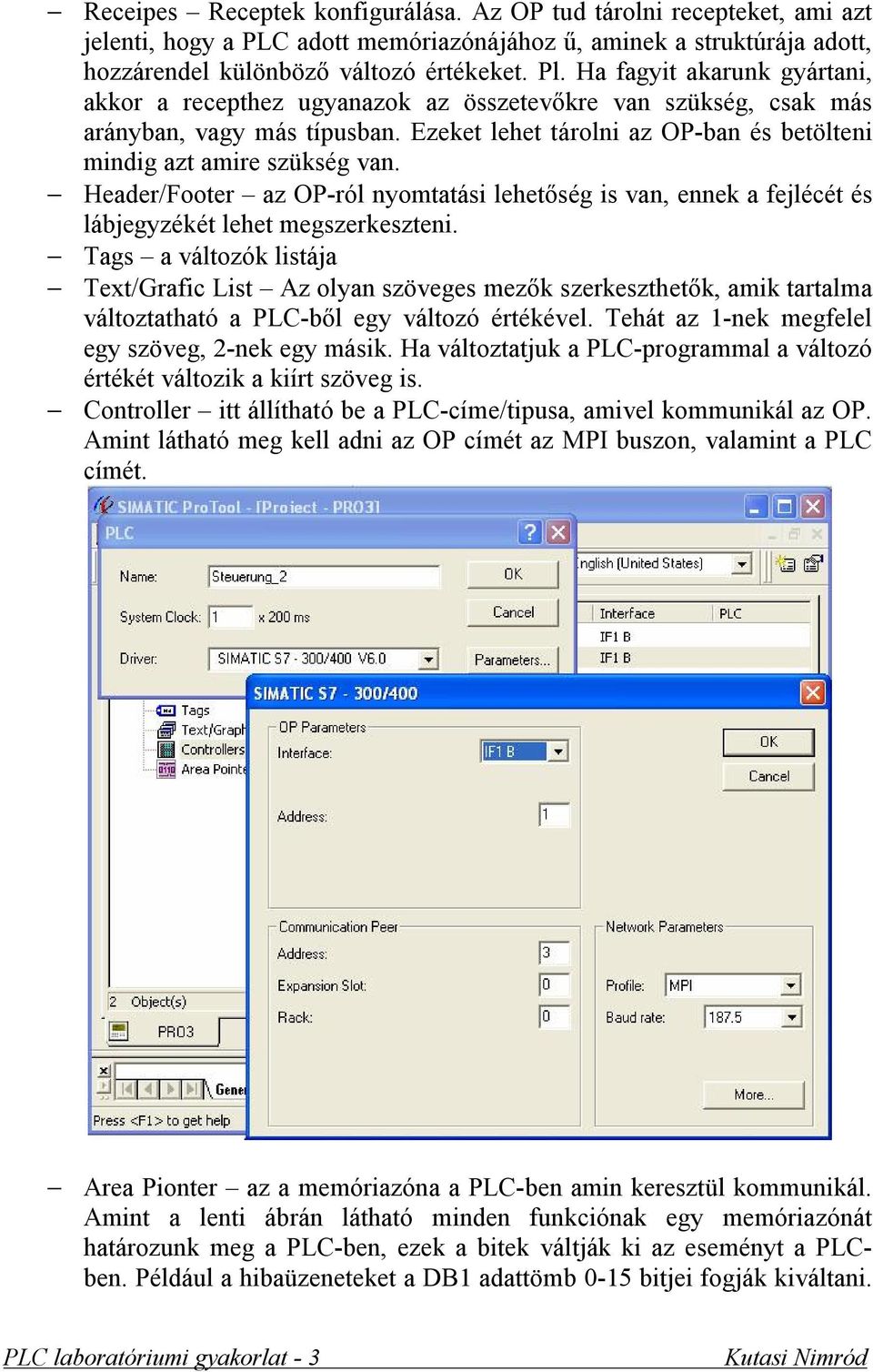873x1372 pixels.
Task: Close the PLC dialog window
Action: tap(558, 532)
